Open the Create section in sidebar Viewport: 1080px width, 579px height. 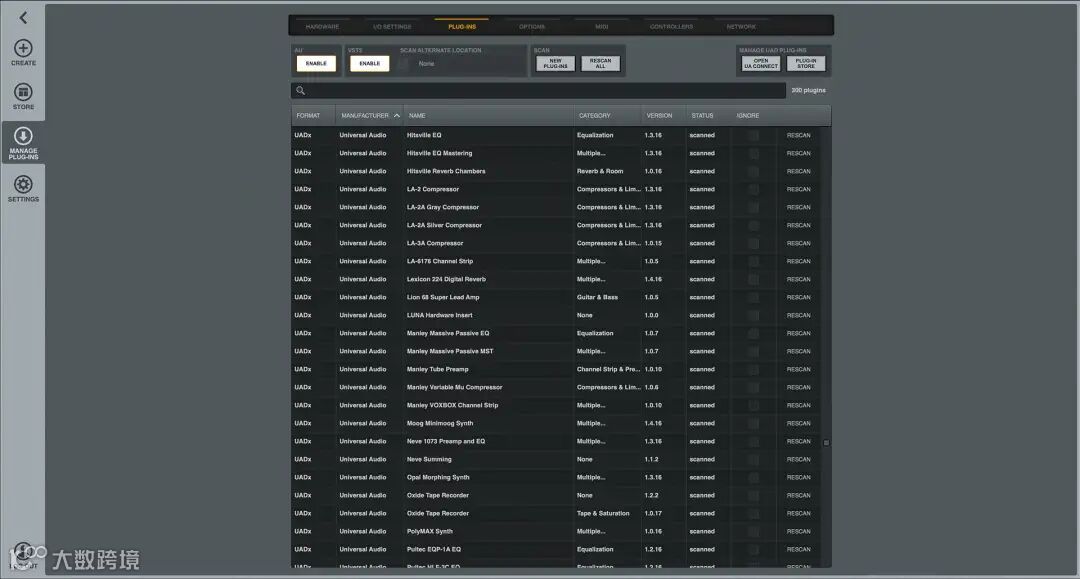(x=23, y=53)
